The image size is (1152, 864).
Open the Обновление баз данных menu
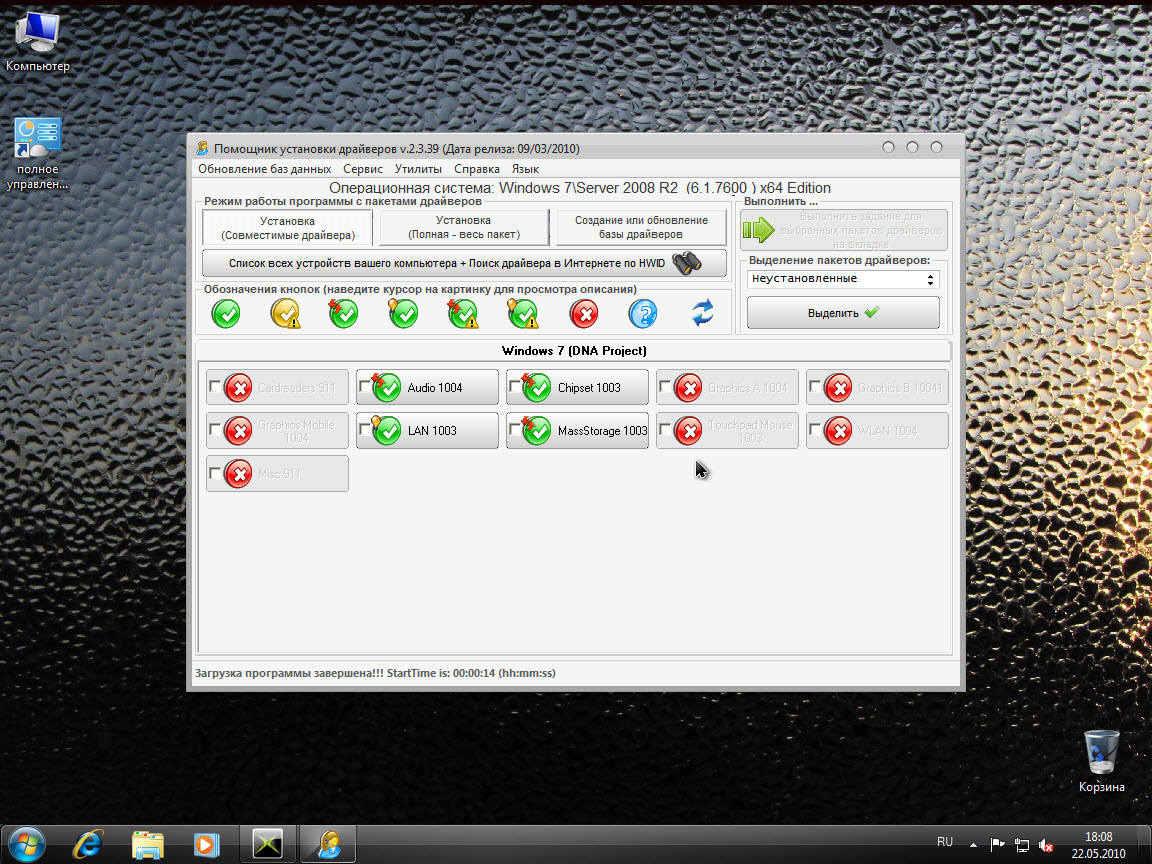[264, 169]
